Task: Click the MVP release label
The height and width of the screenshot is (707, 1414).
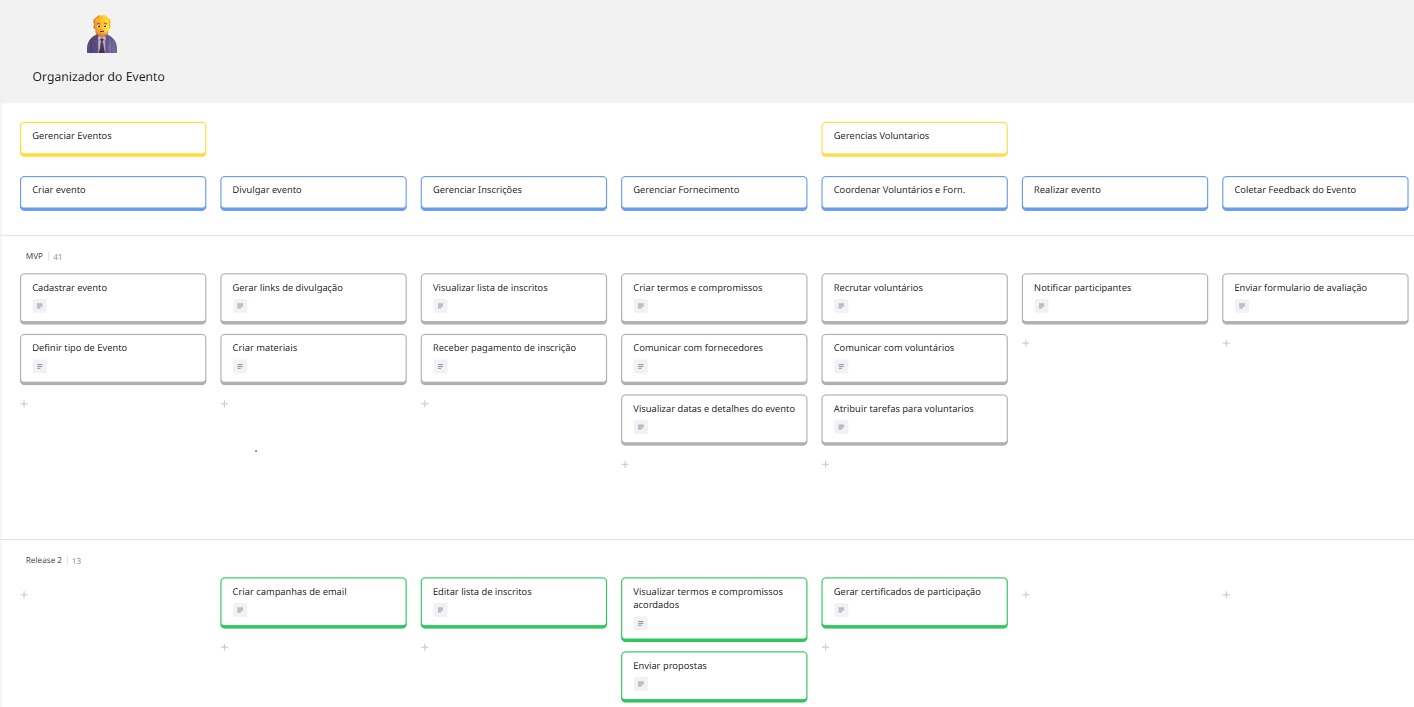Action: pyautogui.click(x=36, y=257)
